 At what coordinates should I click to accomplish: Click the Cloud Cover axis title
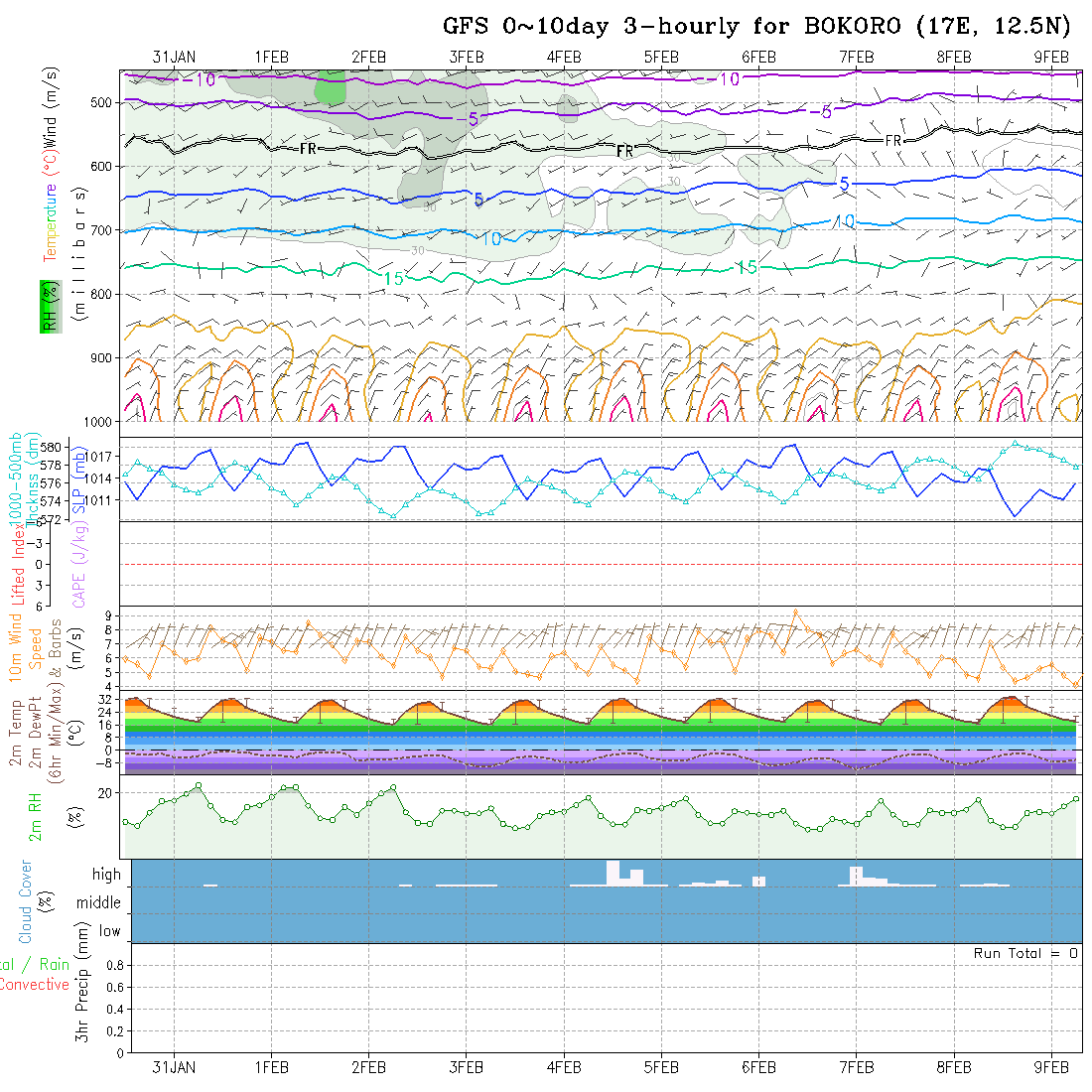pos(25,901)
